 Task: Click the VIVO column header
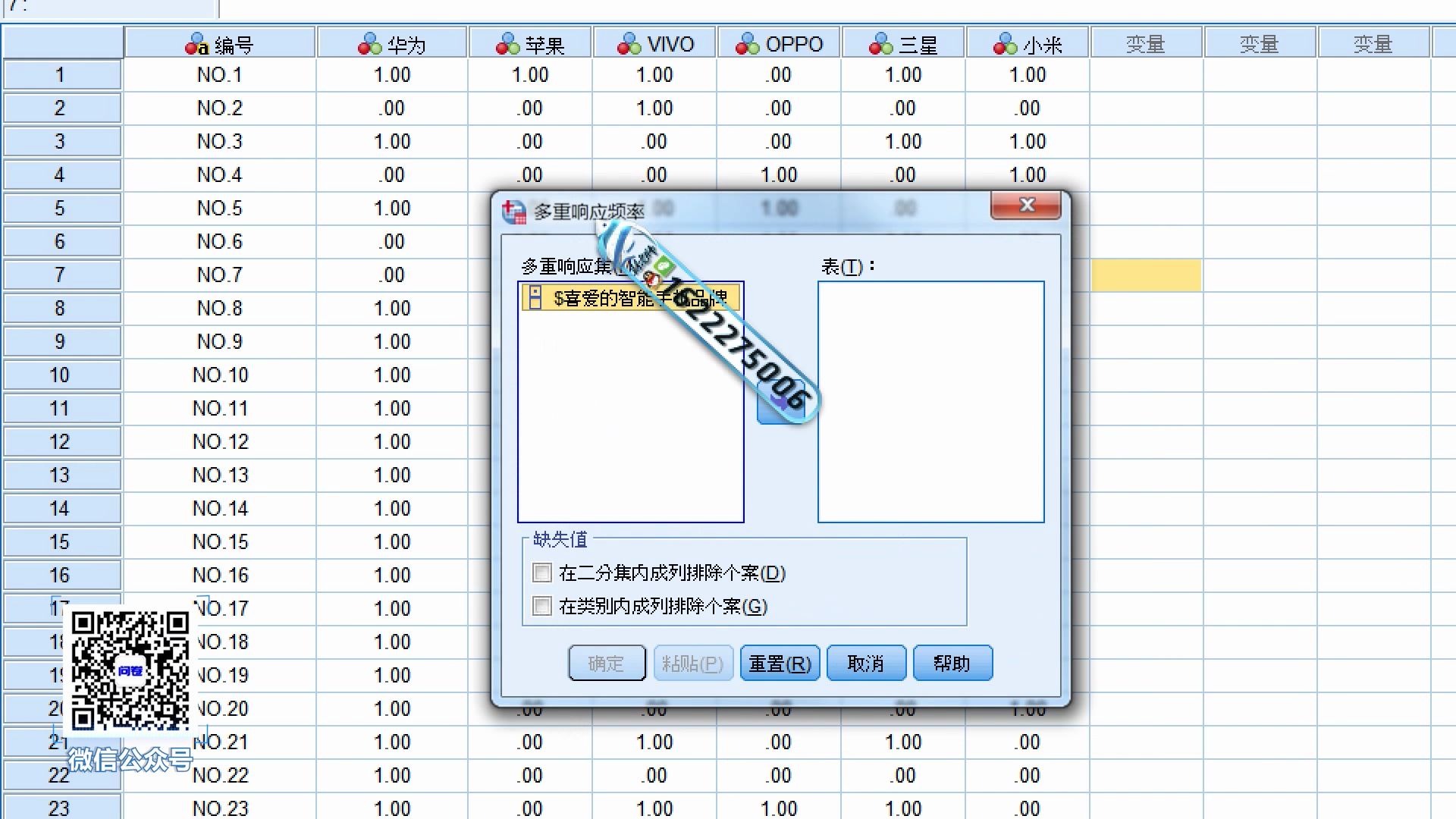click(x=654, y=44)
